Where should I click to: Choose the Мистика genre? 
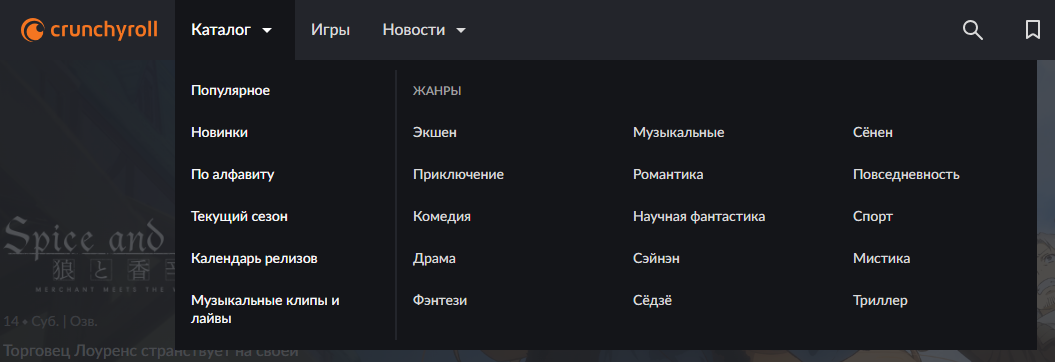click(881, 258)
